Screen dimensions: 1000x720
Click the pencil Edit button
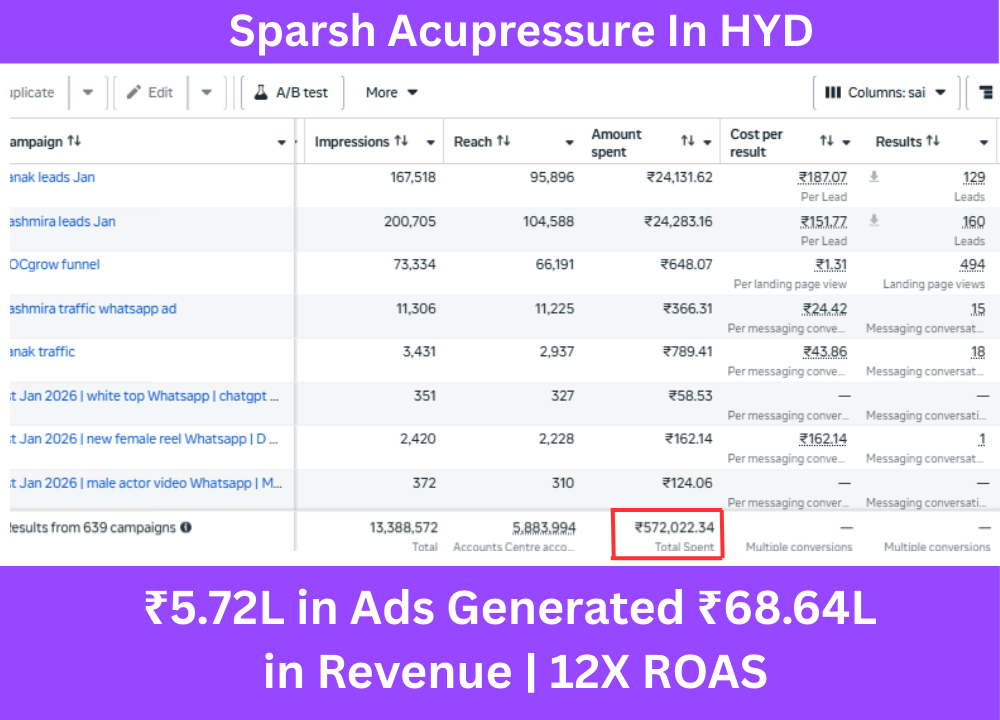click(150, 92)
